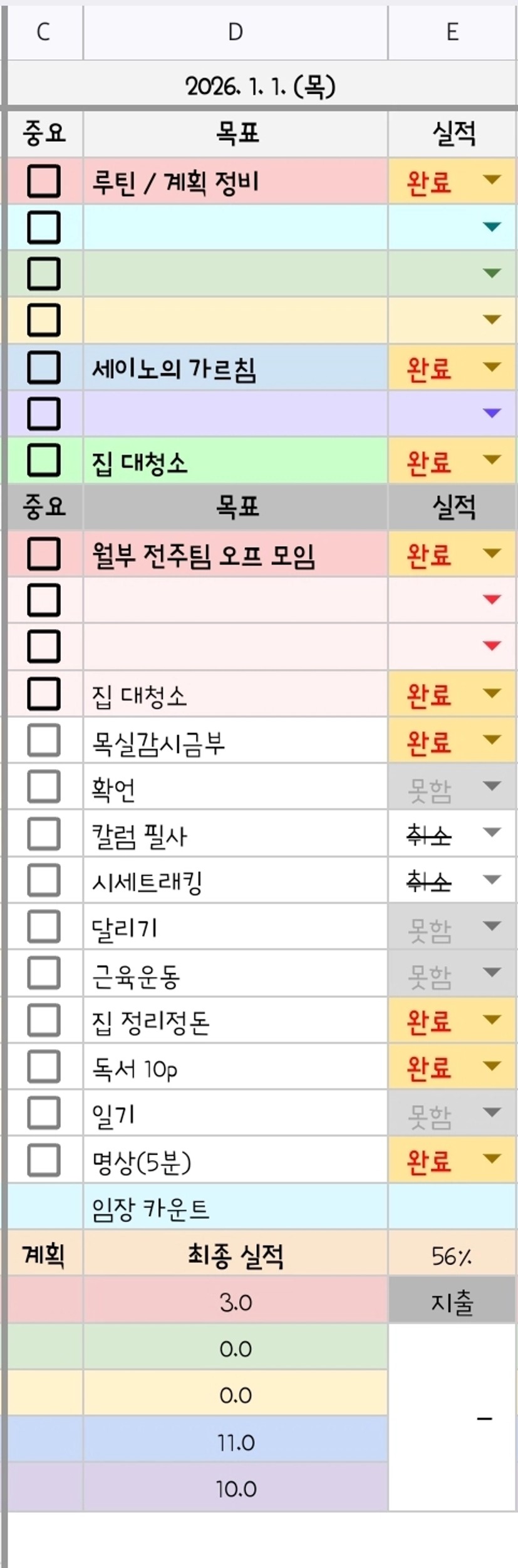Select column E header

pos(452,32)
